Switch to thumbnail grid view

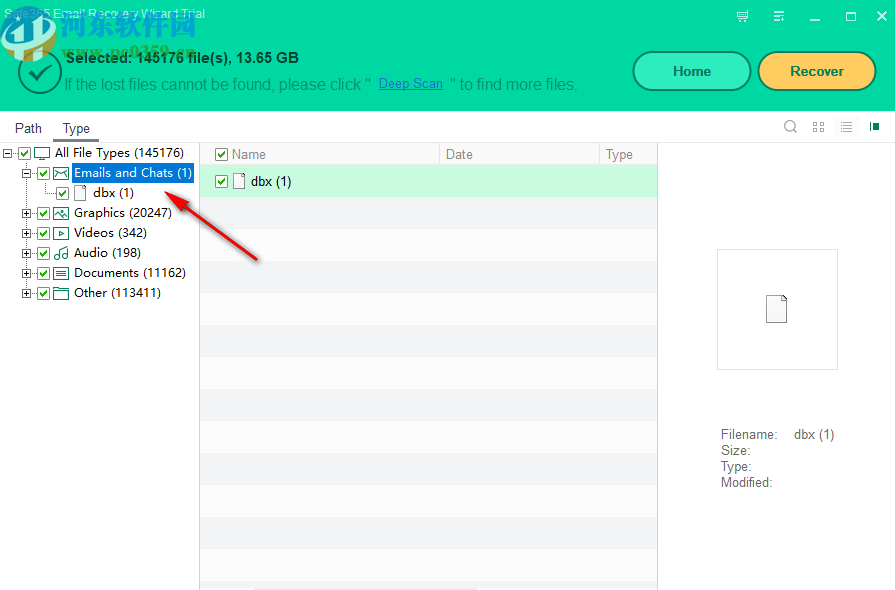818,127
